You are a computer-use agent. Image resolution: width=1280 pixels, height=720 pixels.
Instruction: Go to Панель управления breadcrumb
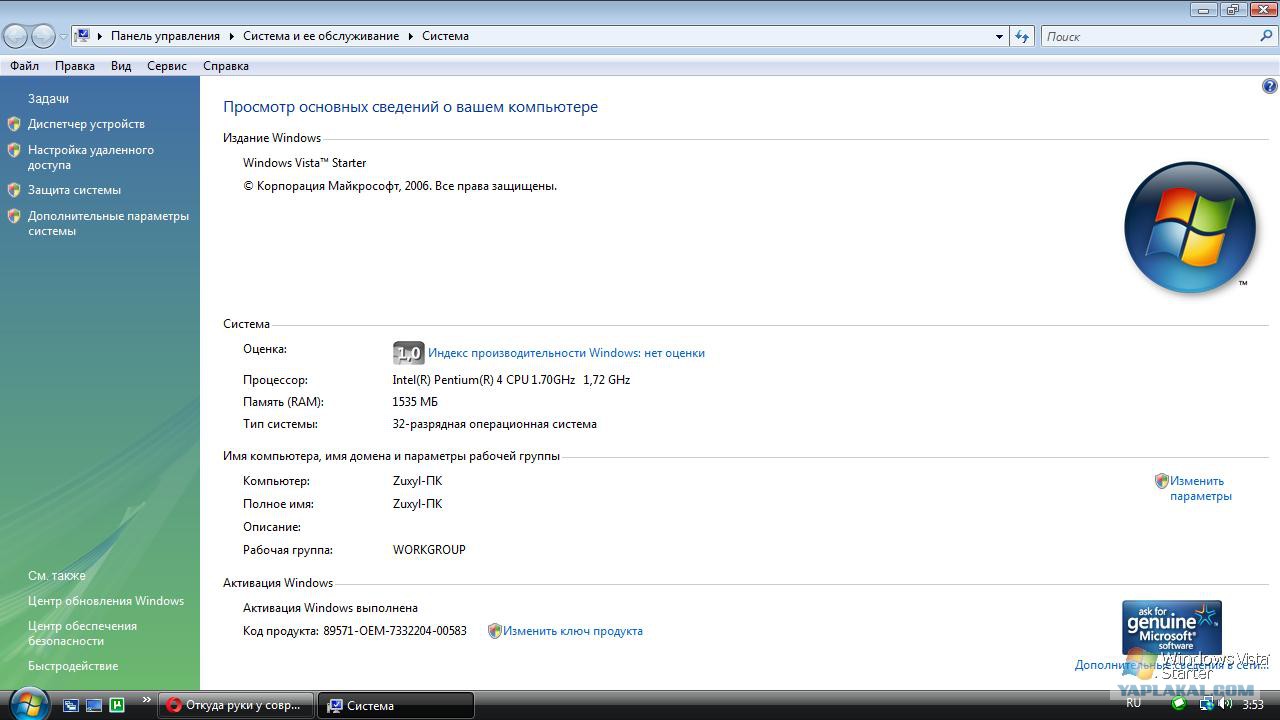[x=165, y=36]
